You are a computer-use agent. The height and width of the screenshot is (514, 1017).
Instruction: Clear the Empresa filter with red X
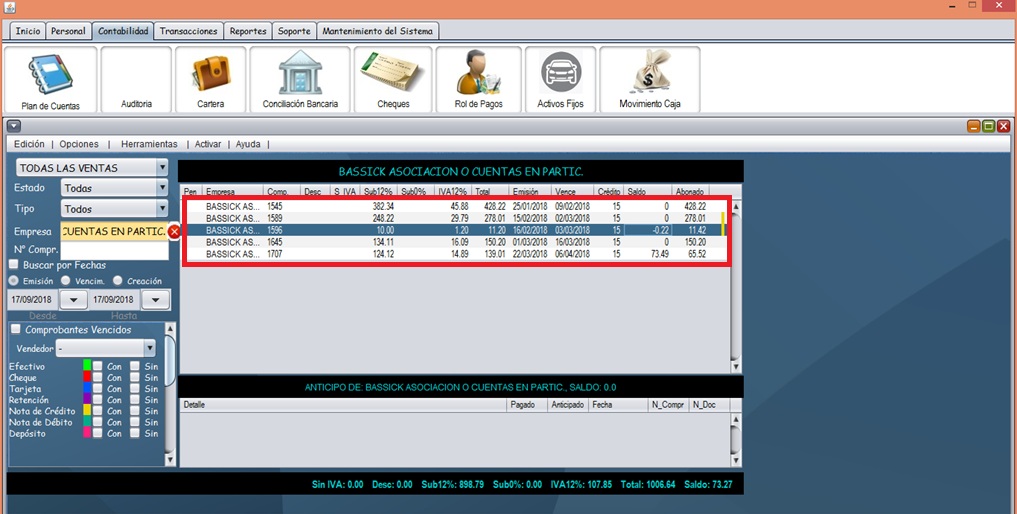pyautogui.click(x=174, y=232)
